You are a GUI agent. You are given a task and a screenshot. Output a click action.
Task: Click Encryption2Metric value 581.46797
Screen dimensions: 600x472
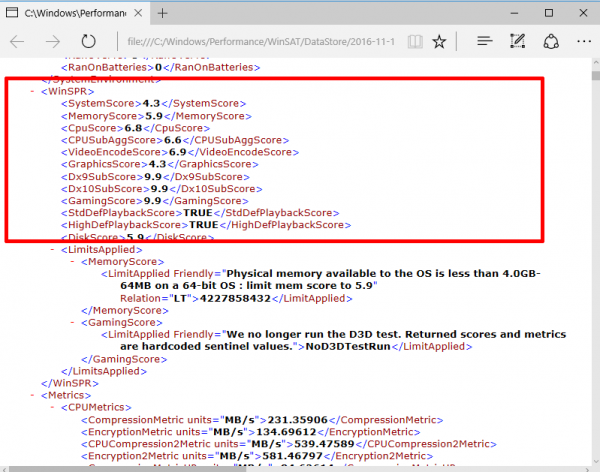[292, 456]
